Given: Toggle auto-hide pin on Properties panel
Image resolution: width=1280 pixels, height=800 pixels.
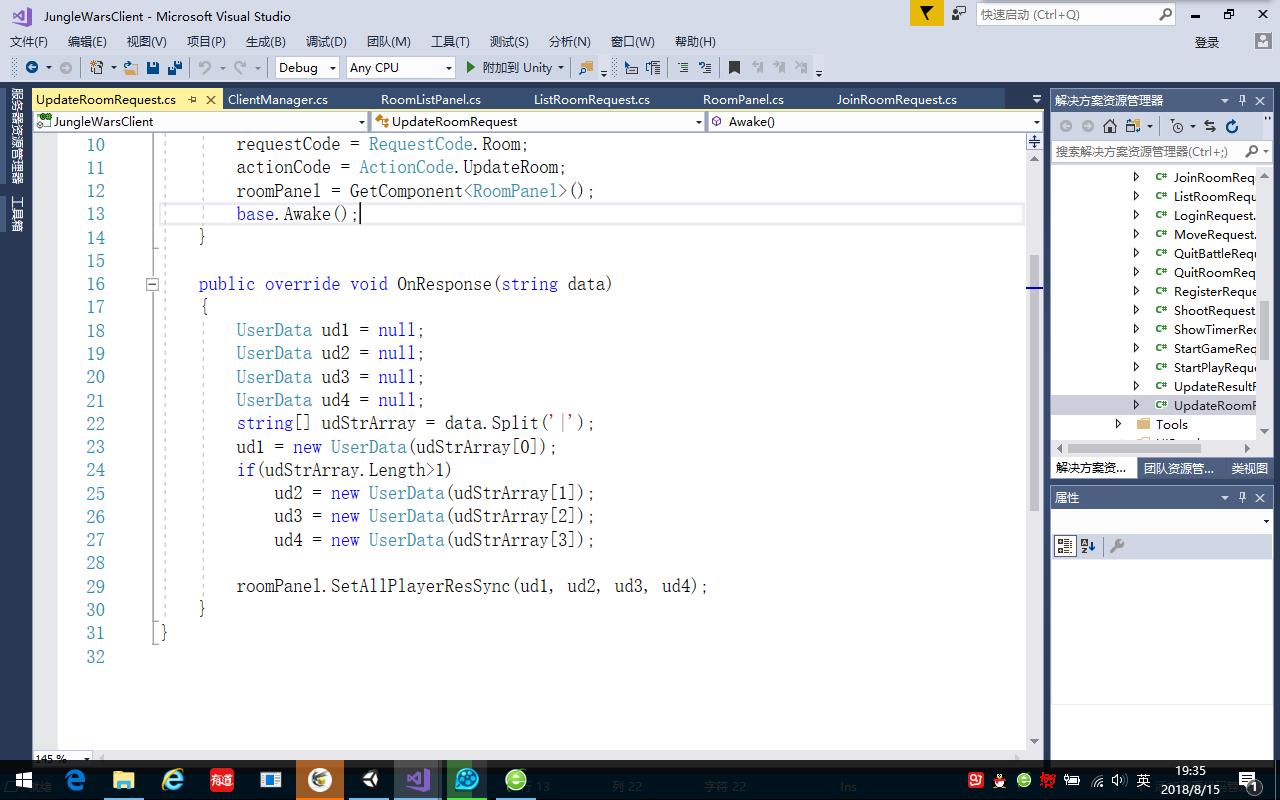Looking at the screenshot, I should [x=1243, y=497].
